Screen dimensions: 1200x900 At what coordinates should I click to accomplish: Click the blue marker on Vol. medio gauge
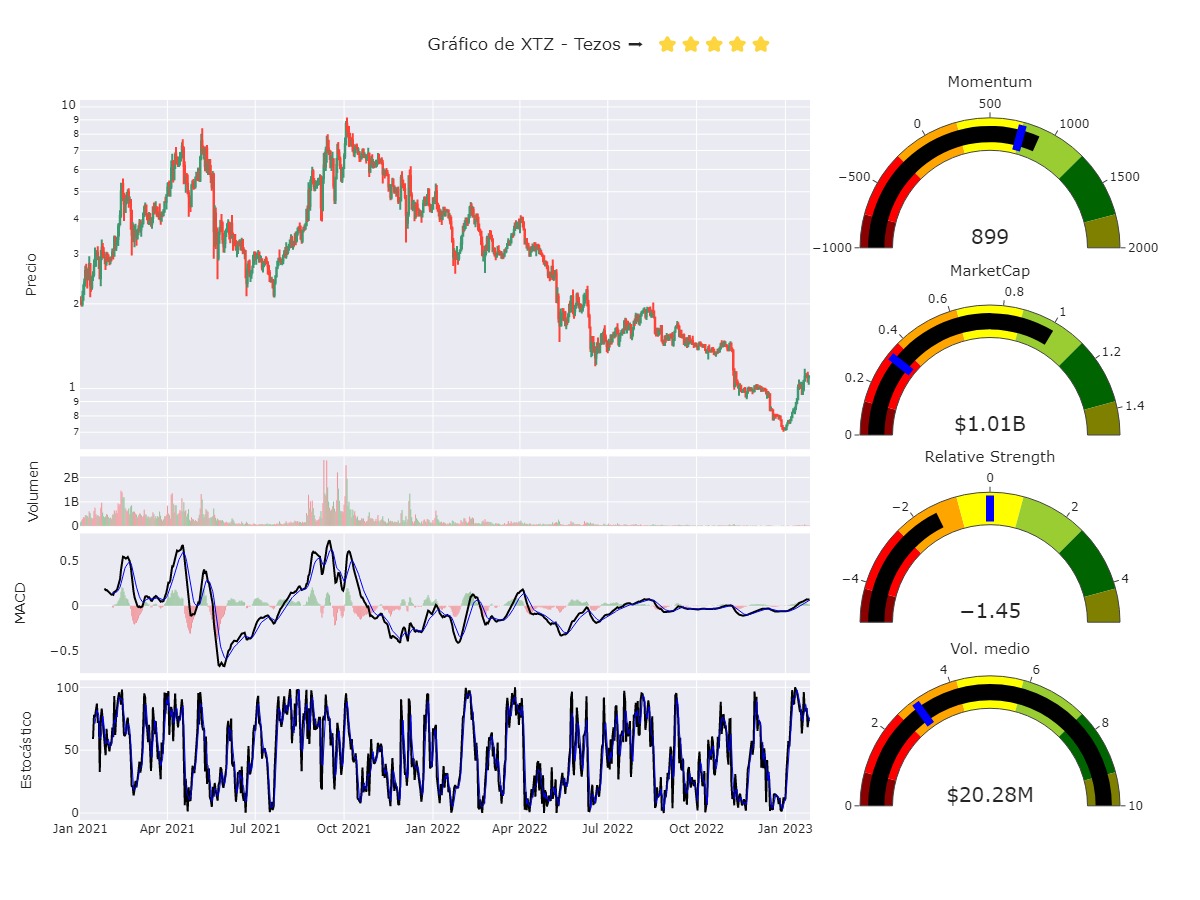point(923,713)
